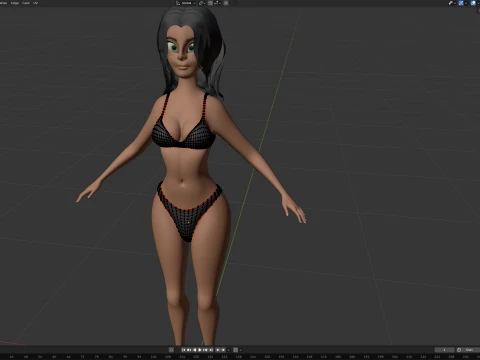
Task: Click the viewport gizmo visibility icon
Action: [461, 3]
